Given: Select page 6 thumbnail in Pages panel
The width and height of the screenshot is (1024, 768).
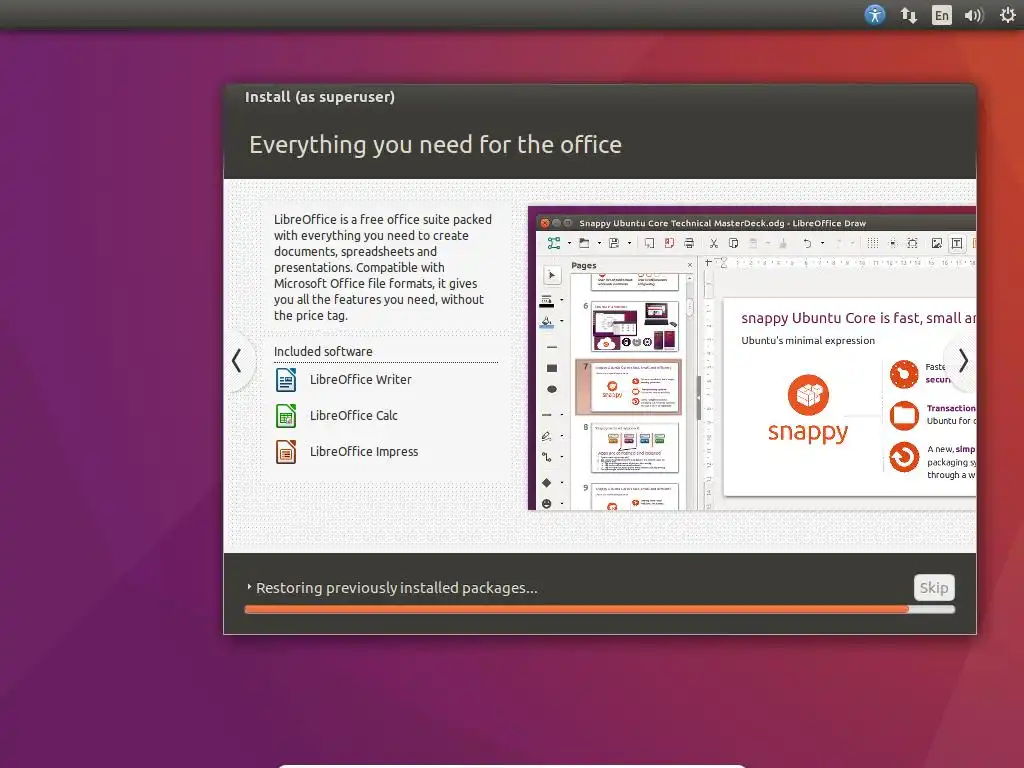Looking at the screenshot, I should pos(635,327).
